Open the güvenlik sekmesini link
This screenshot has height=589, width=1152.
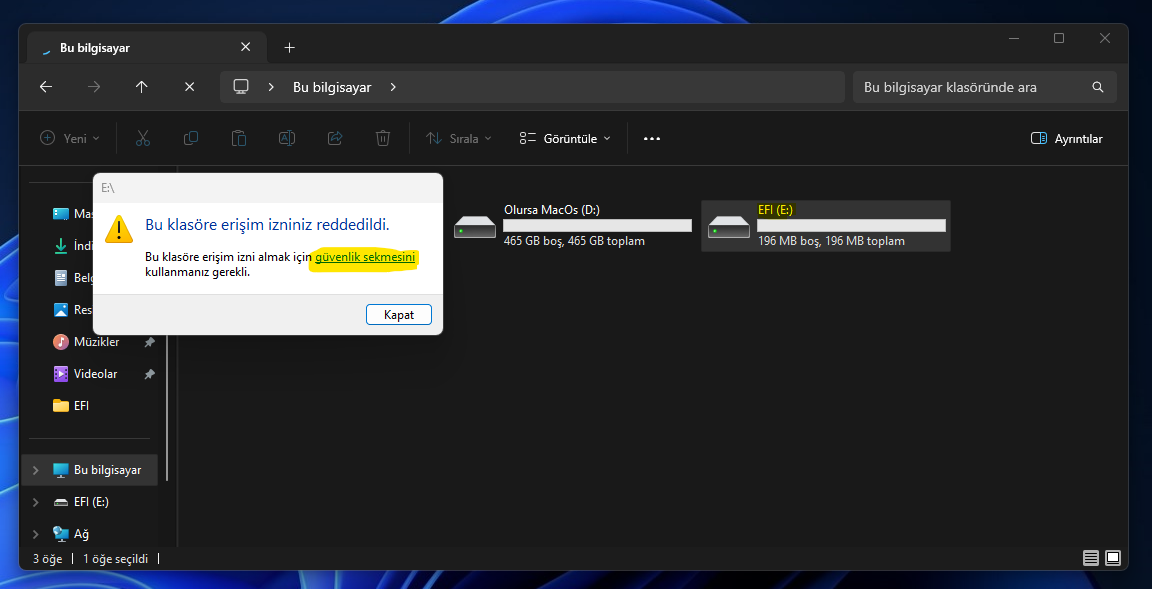point(365,258)
